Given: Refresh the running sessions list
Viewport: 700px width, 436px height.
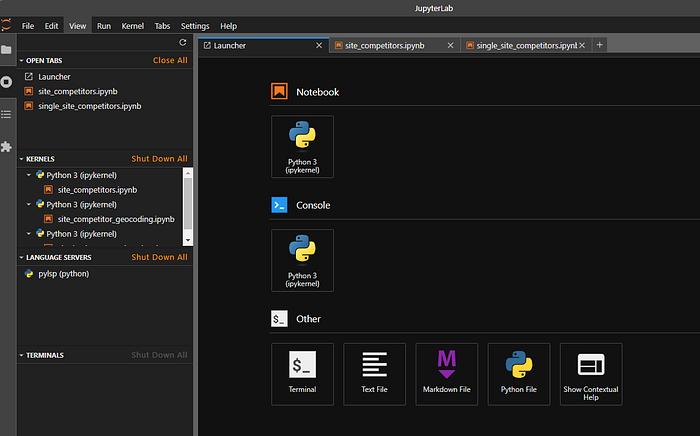Looking at the screenshot, I should 183,42.
